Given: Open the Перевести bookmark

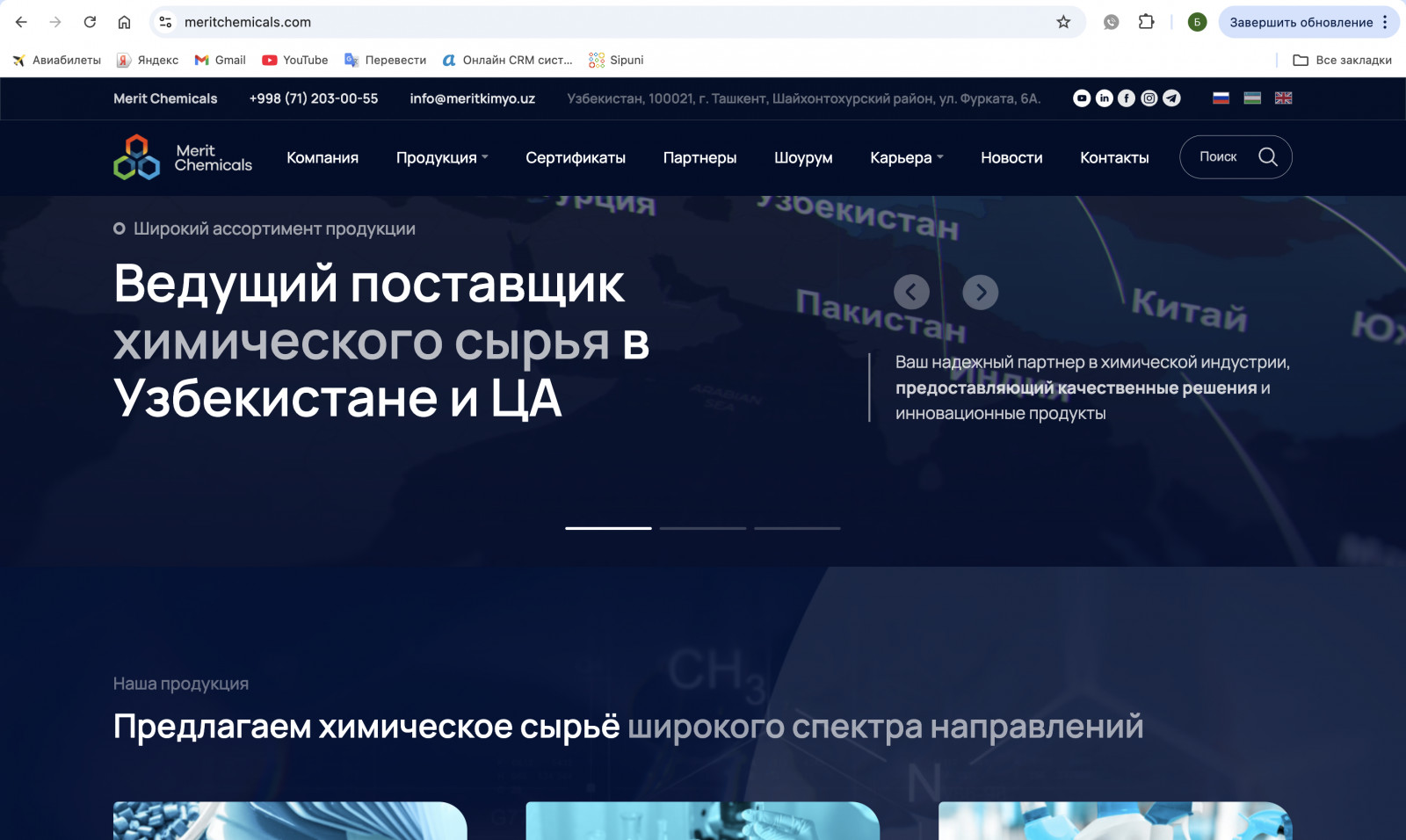Looking at the screenshot, I should pyautogui.click(x=385, y=60).
